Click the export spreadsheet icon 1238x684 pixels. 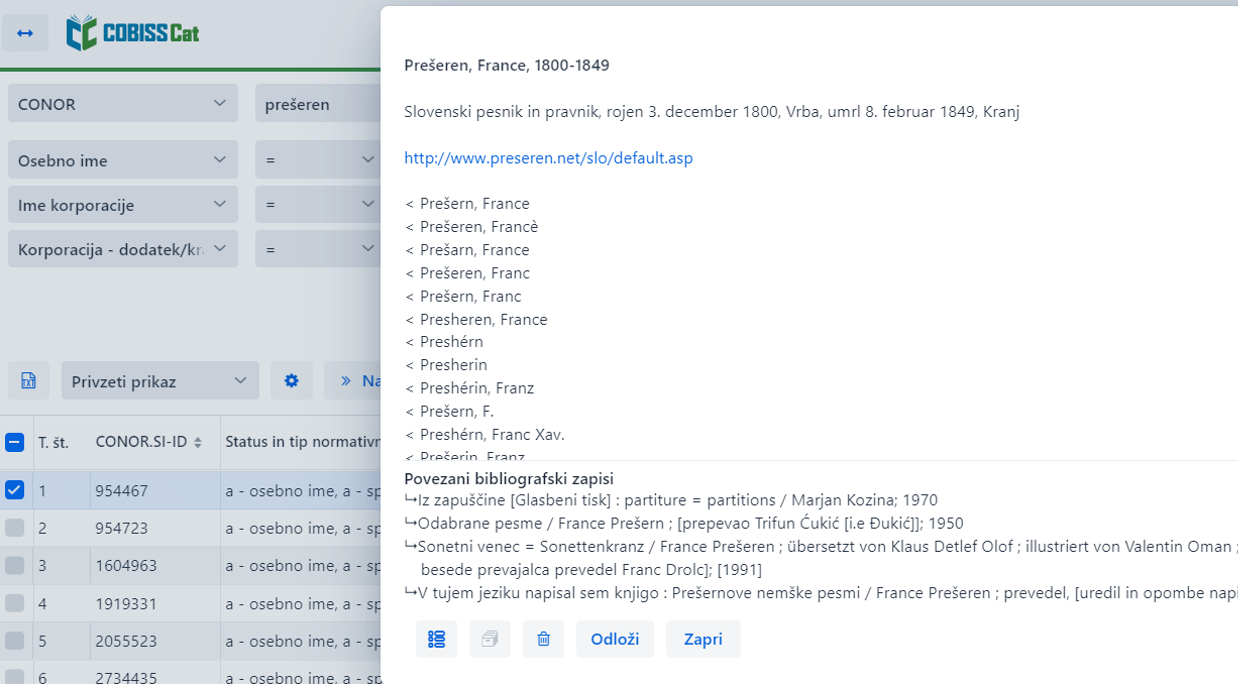point(28,381)
